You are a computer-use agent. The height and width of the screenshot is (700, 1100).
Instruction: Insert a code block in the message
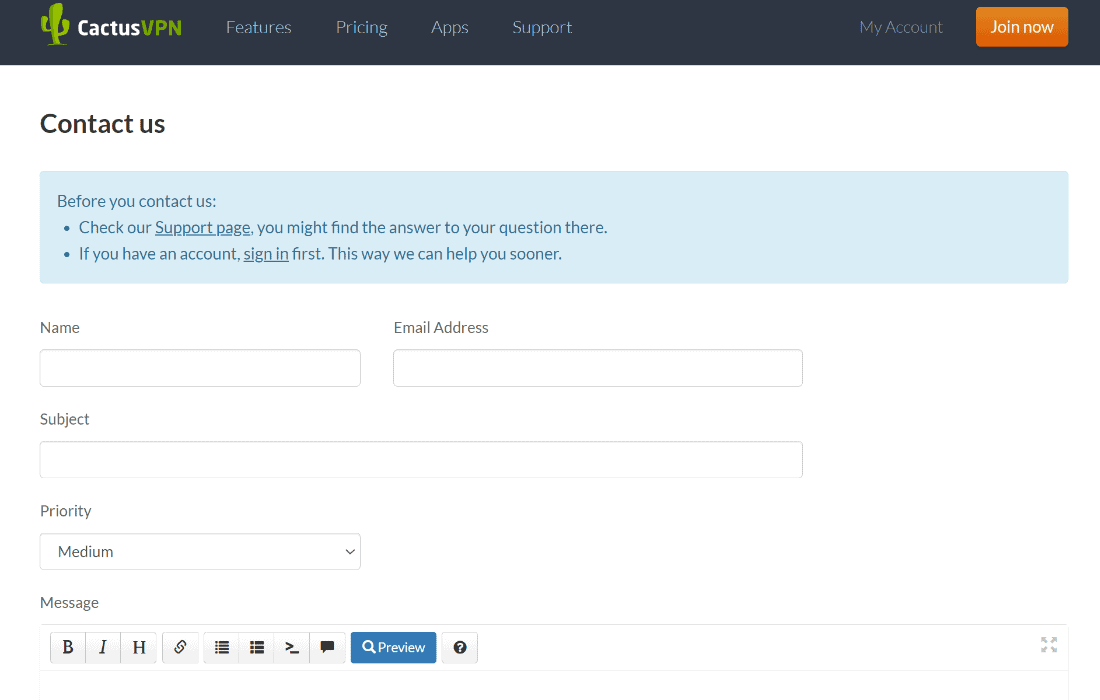[292, 648]
